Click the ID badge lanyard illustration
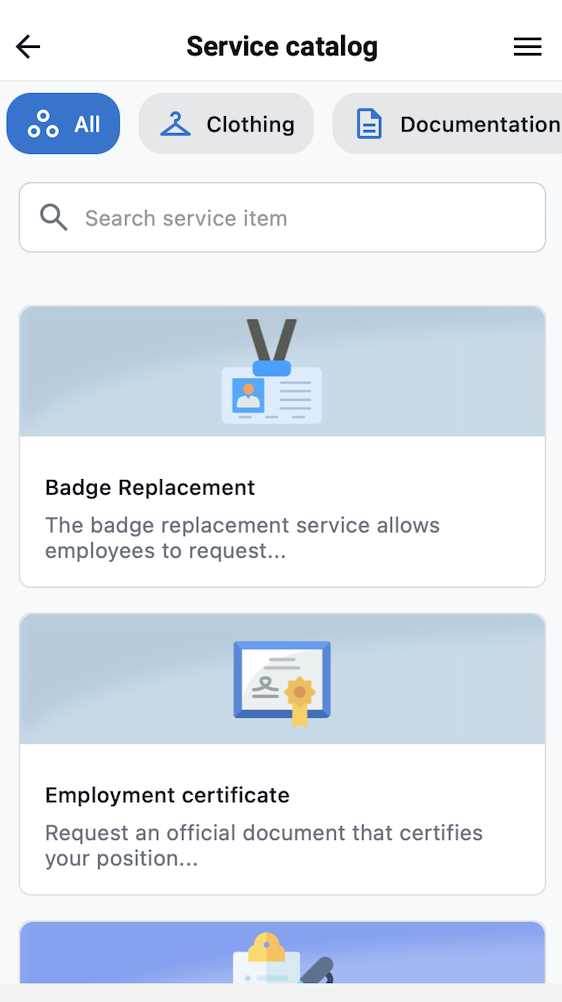 pyautogui.click(x=272, y=371)
